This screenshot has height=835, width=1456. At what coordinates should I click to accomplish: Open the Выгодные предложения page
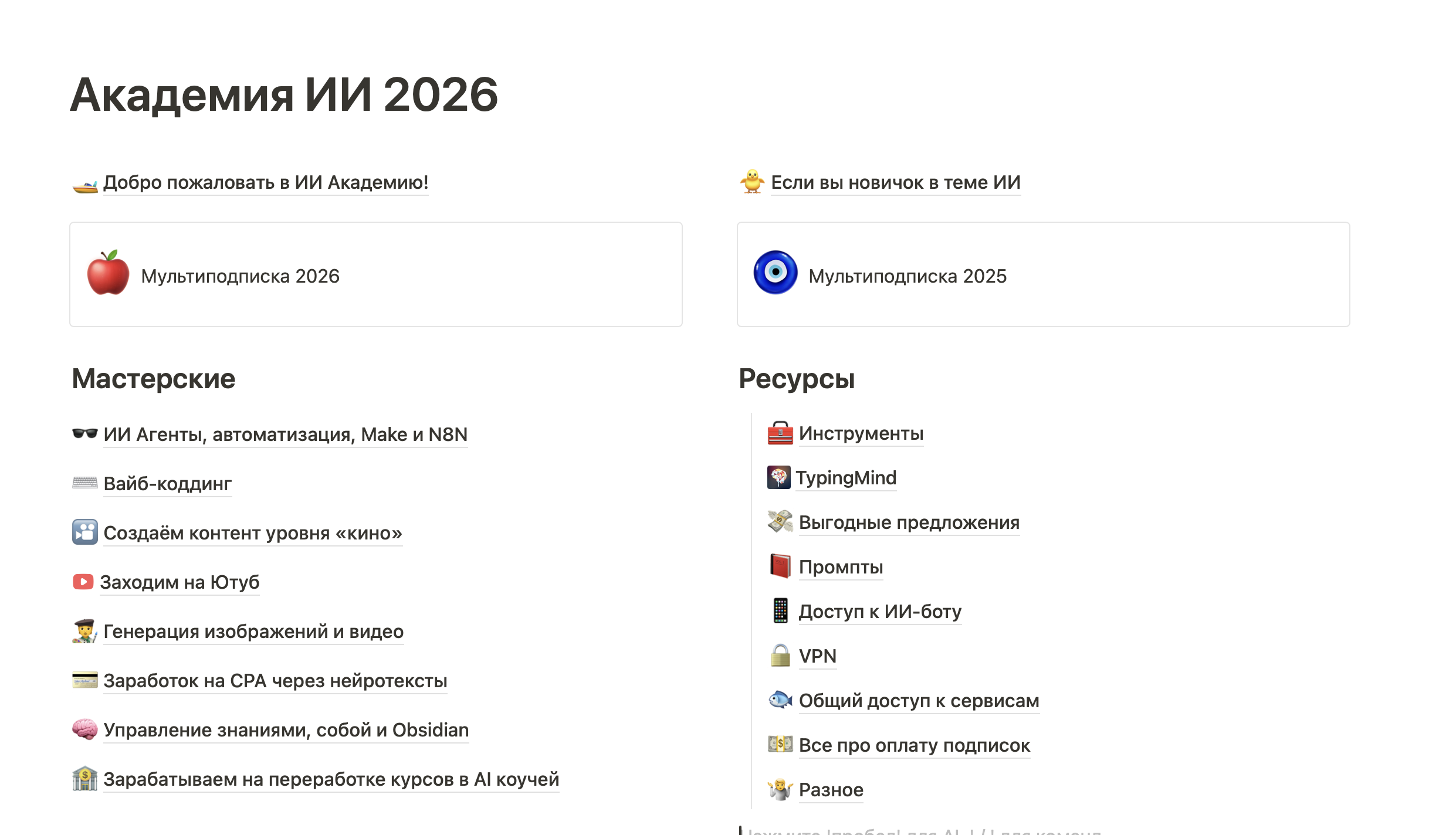point(909,522)
